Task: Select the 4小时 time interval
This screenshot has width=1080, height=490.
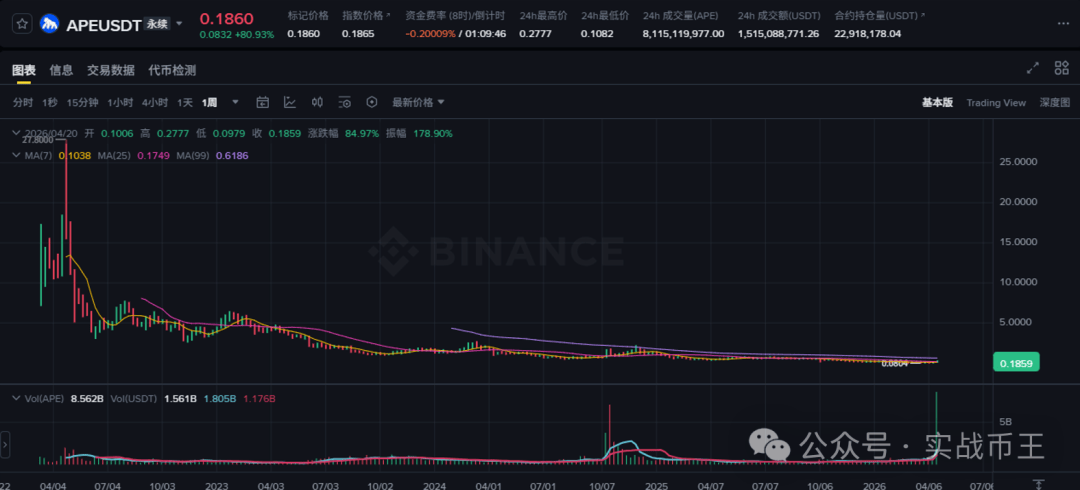Action: point(154,102)
